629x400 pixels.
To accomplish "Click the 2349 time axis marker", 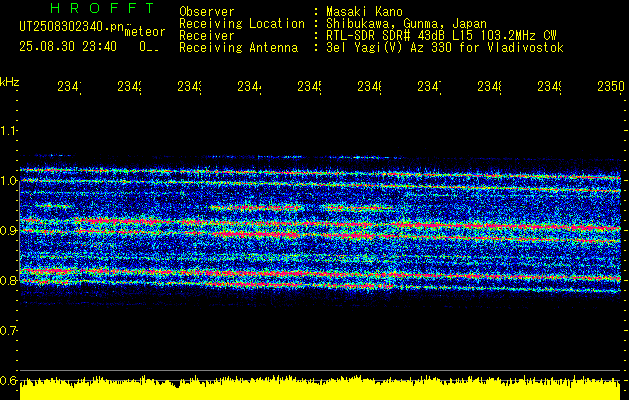I will [550, 86].
